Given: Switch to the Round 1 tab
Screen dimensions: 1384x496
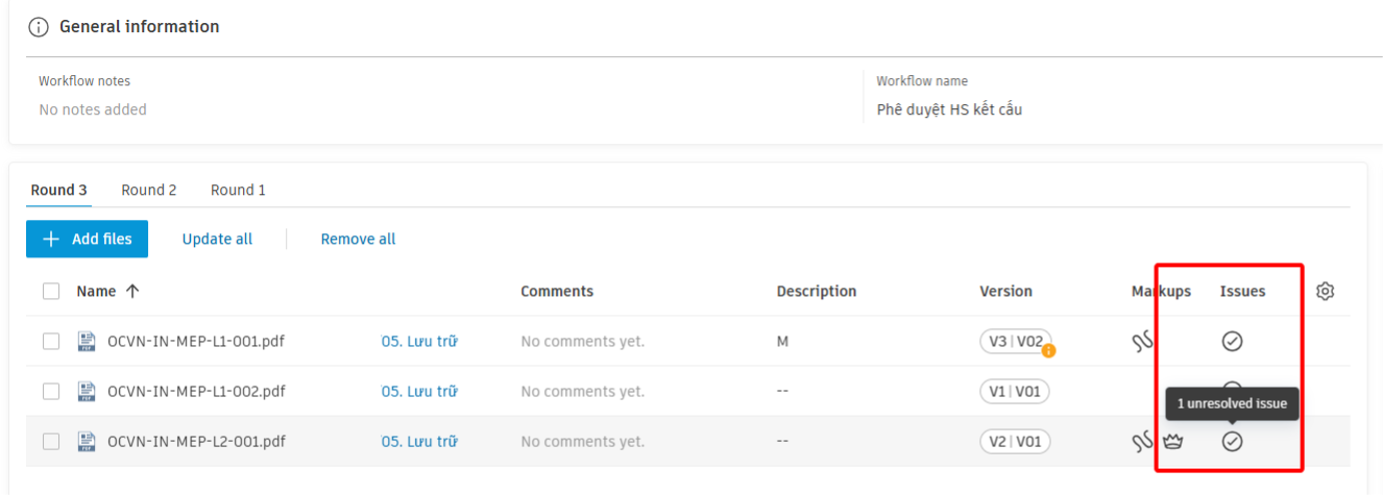Looking at the screenshot, I should tap(238, 190).
